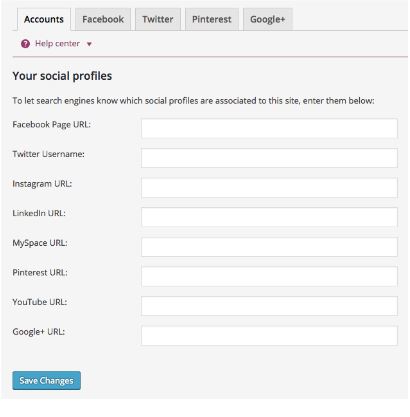This screenshot has height=417, width=410.
Task: Open the Twitter tab
Action: click(158, 19)
